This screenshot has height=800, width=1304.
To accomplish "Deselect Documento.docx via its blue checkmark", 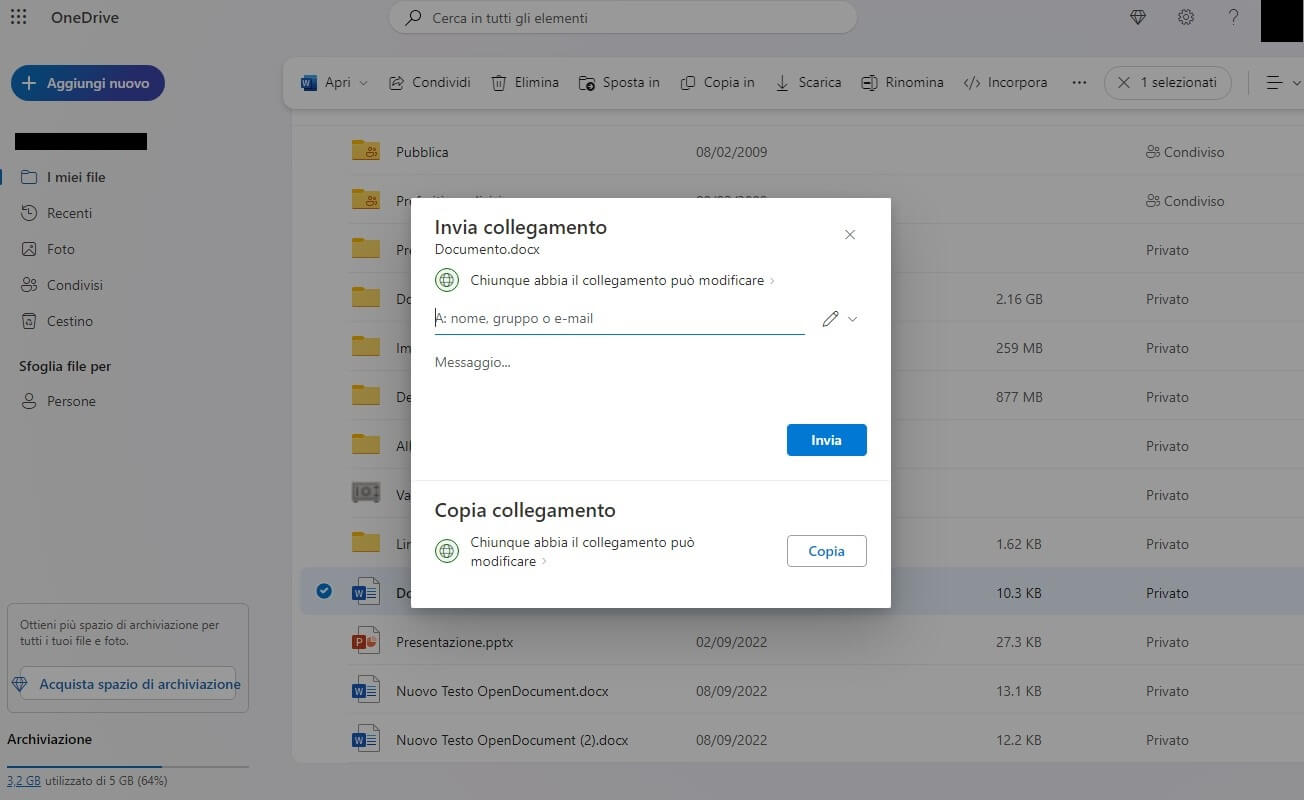I will pyautogui.click(x=323, y=591).
